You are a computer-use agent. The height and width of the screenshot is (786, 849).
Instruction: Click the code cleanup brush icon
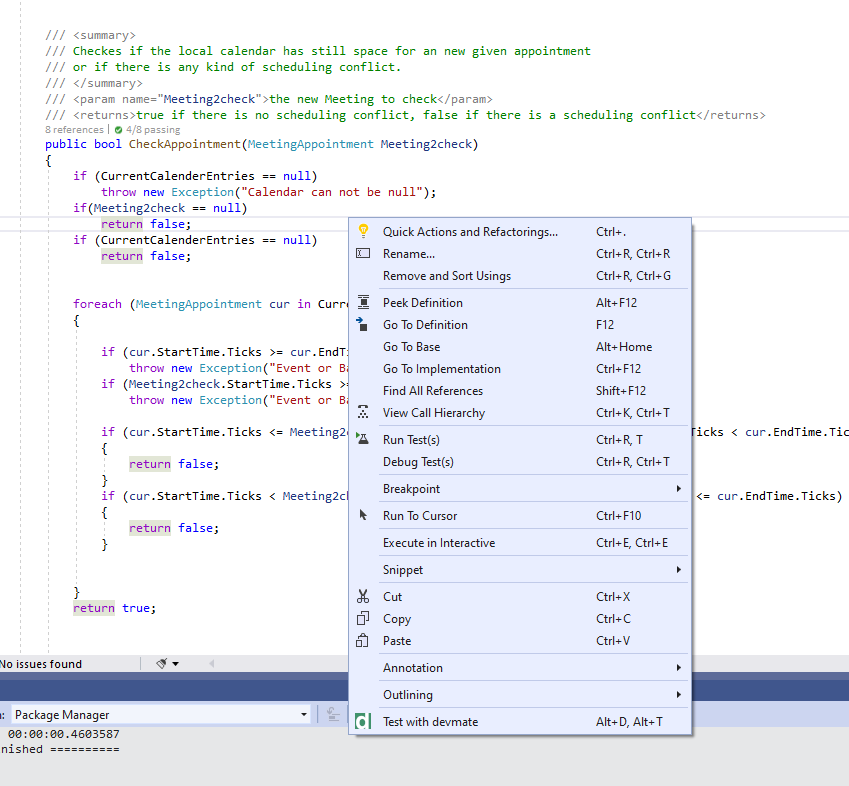pos(161,664)
